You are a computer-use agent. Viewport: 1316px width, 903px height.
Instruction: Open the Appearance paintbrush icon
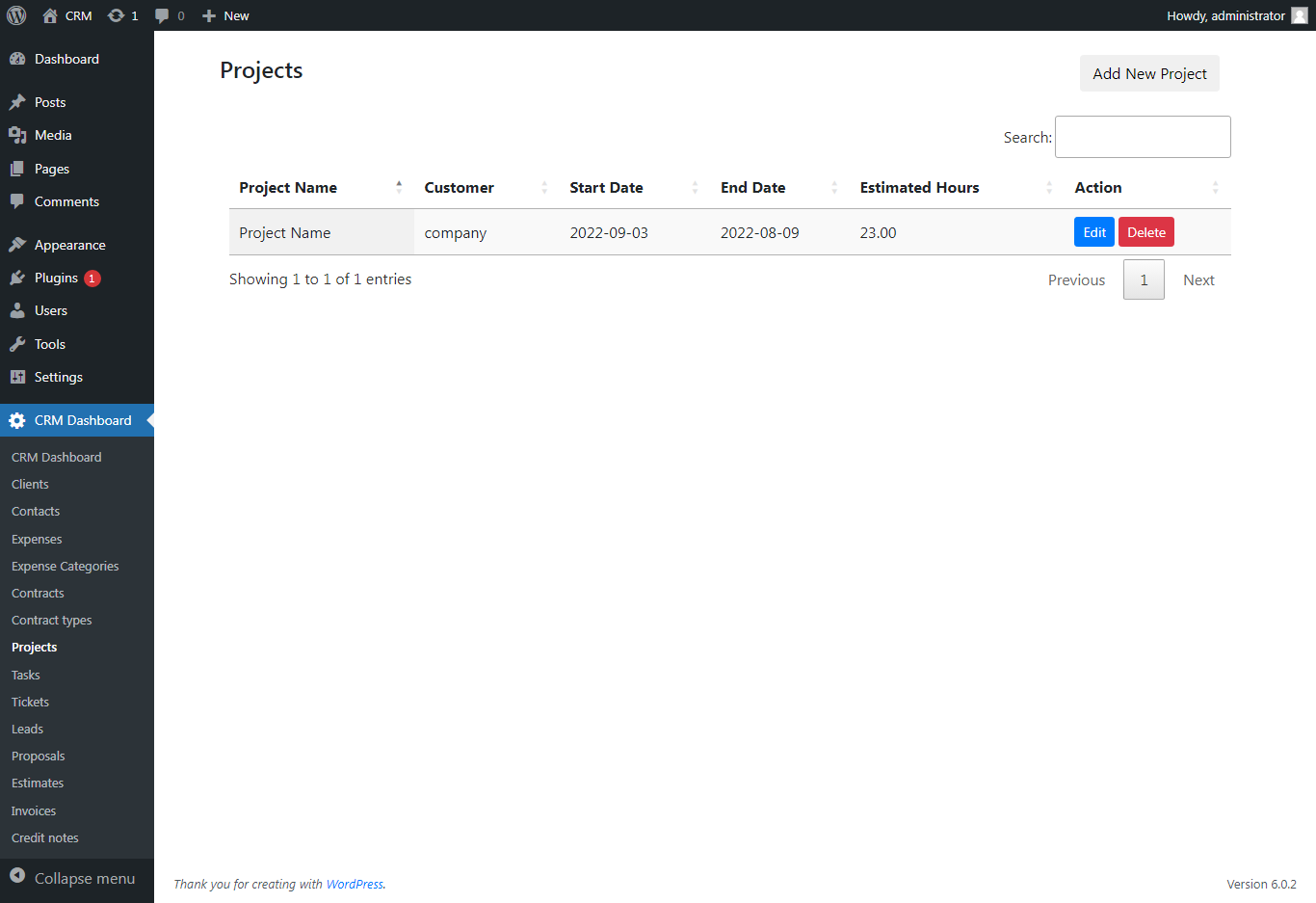20,244
